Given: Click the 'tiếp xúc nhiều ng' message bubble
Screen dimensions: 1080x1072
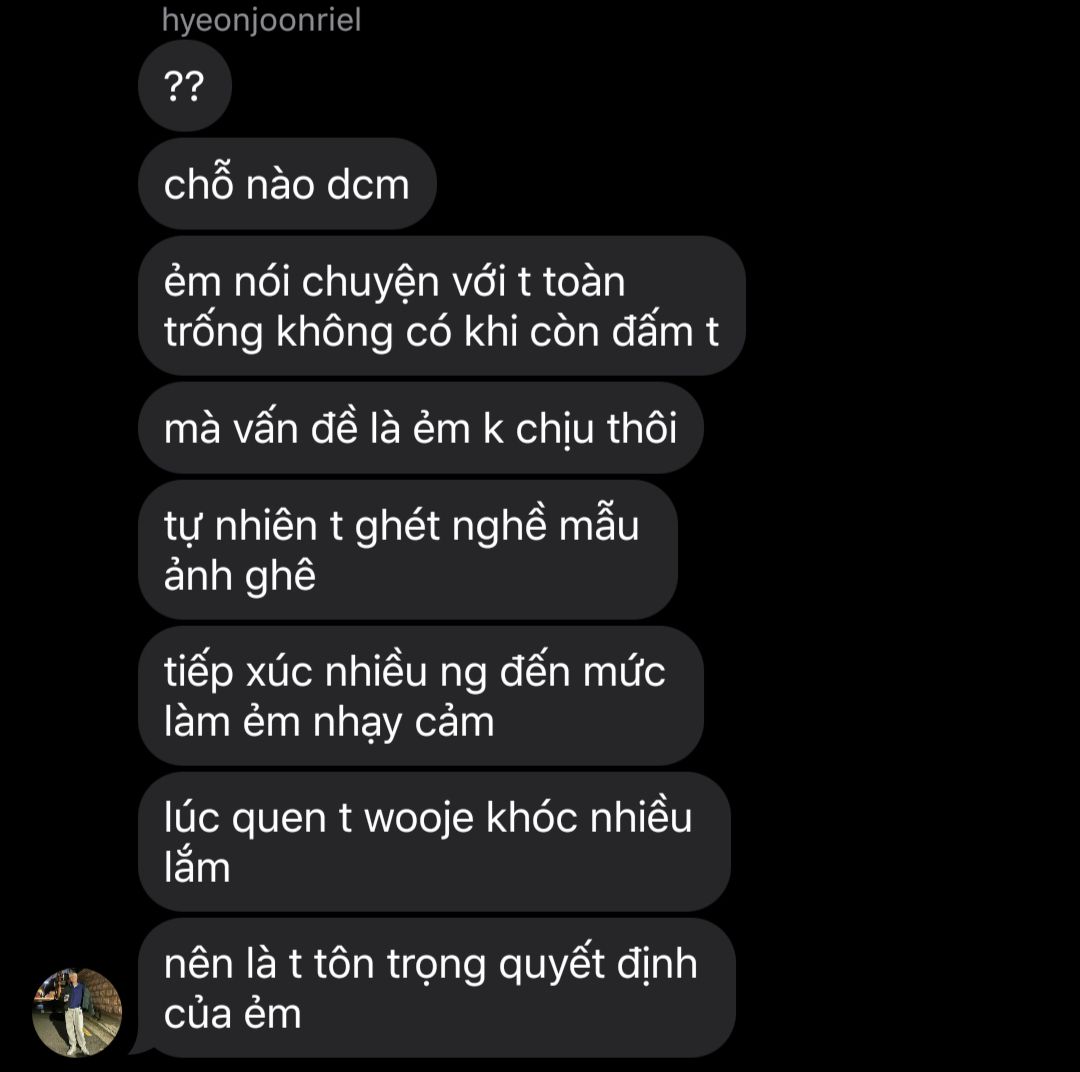Looking at the screenshot, I should tap(421, 696).
